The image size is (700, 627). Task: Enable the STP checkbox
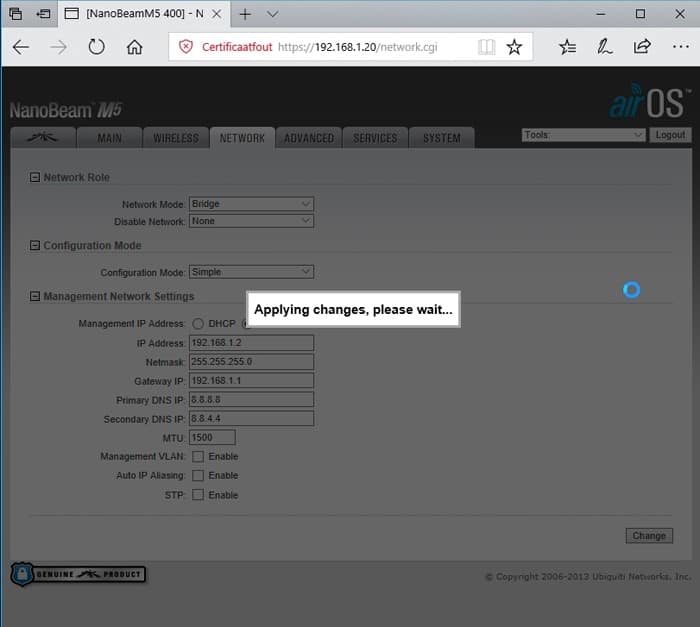[x=198, y=495]
